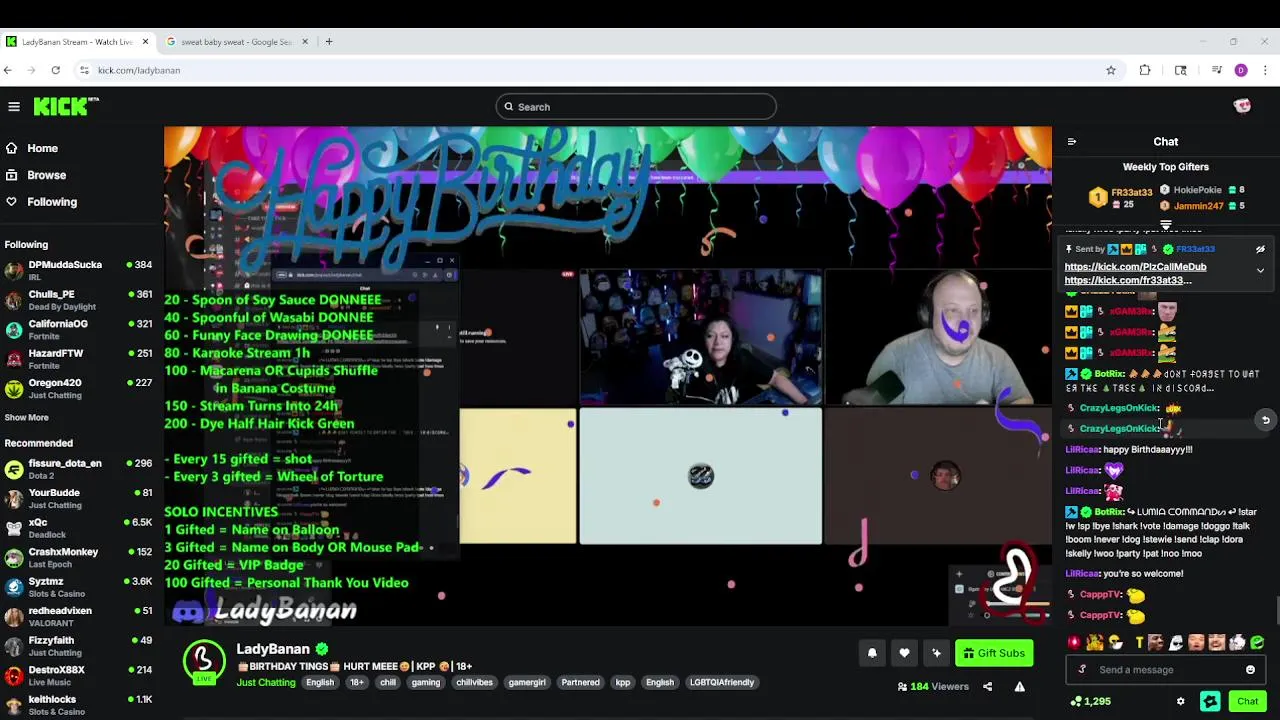Open the hamburger menu beside Kick logo

click(x=14, y=106)
